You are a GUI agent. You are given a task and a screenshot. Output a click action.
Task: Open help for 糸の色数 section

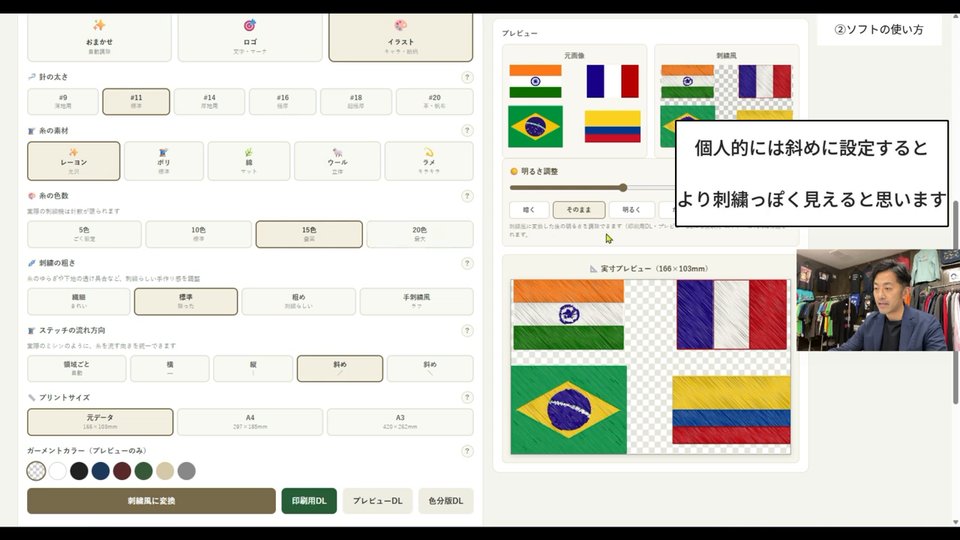pos(467,196)
